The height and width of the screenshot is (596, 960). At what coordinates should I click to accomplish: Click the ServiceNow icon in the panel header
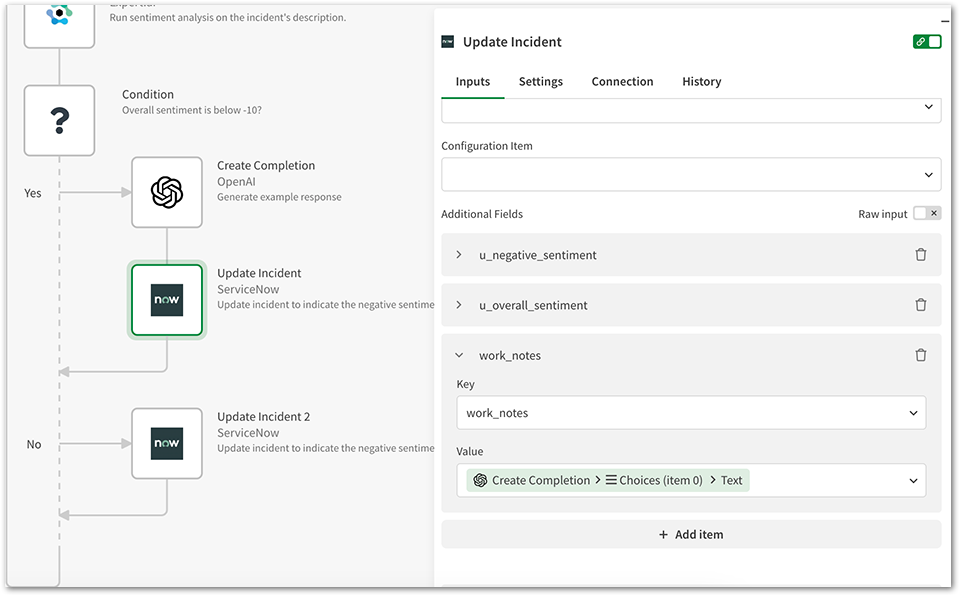pos(446,42)
